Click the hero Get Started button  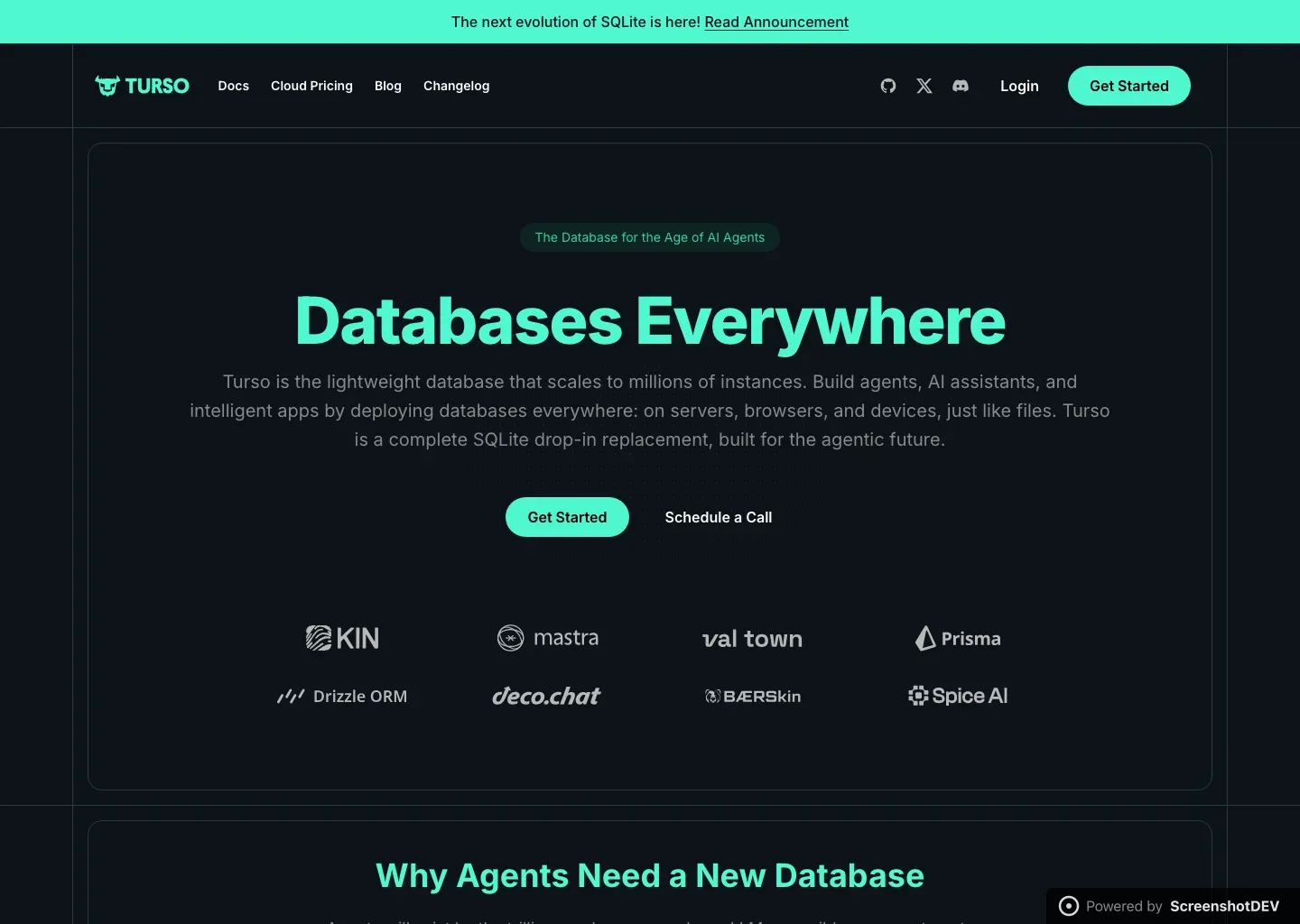tap(567, 517)
